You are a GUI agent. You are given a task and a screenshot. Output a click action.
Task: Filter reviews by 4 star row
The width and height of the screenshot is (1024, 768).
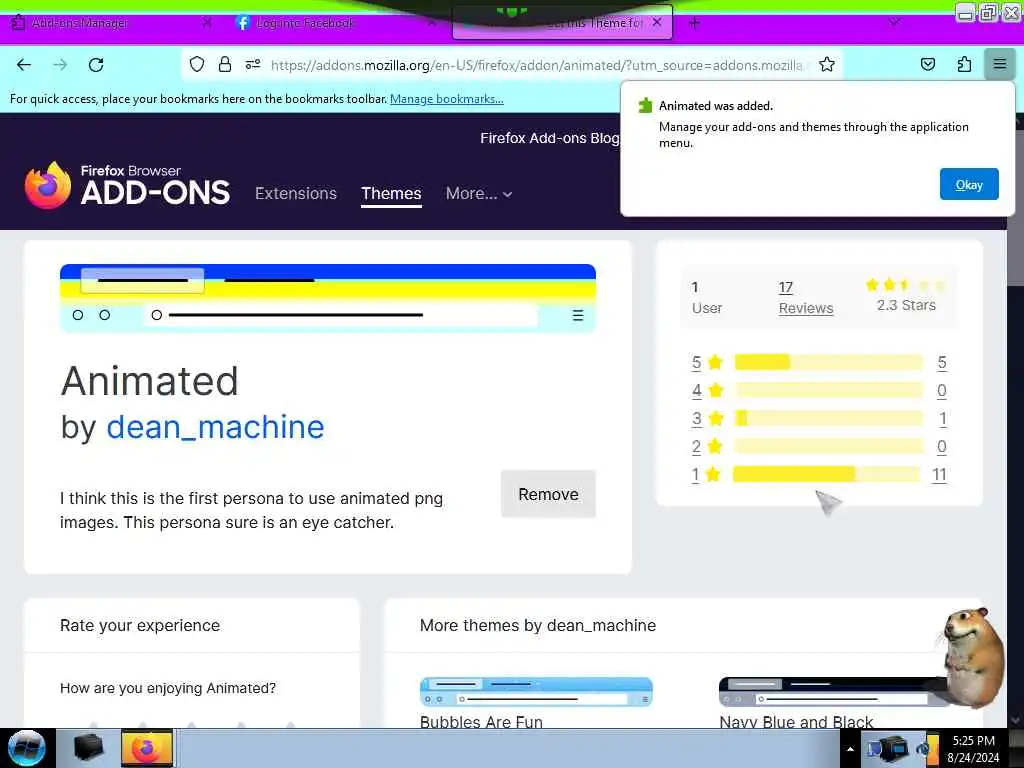[819, 391]
